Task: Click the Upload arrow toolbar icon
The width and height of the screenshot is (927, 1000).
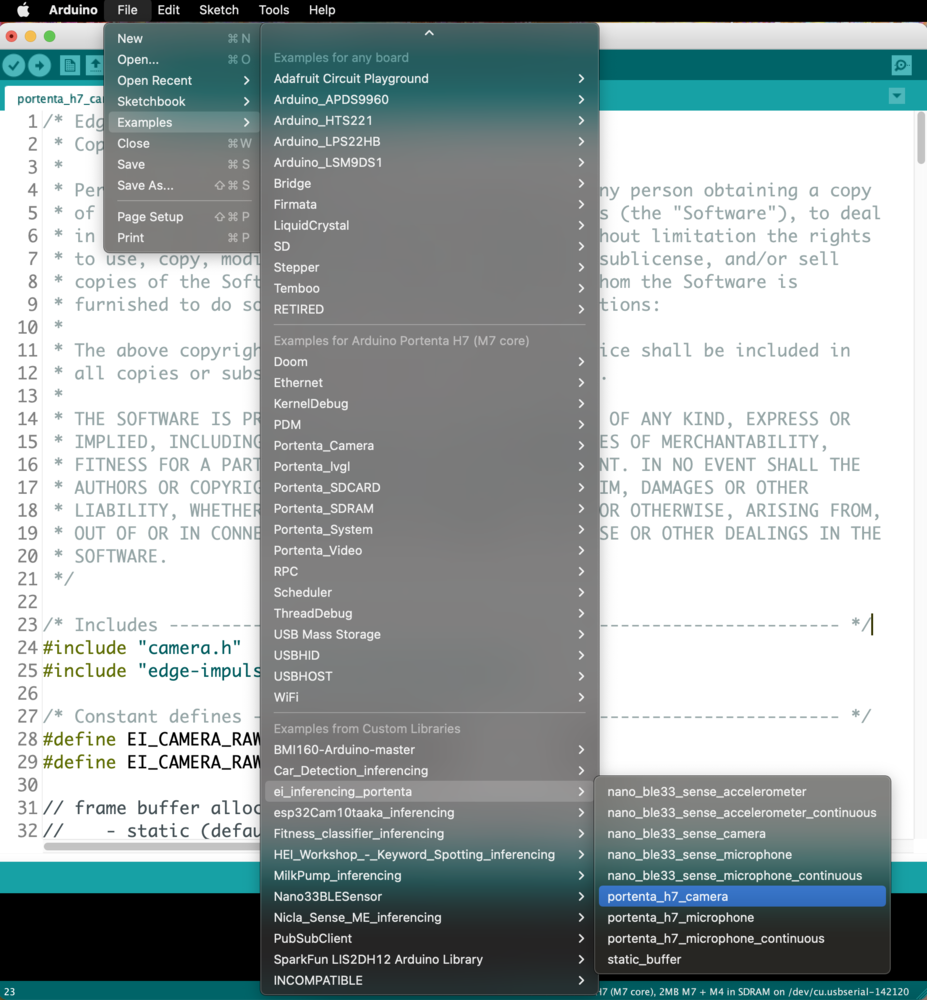Action: click(40, 65)
